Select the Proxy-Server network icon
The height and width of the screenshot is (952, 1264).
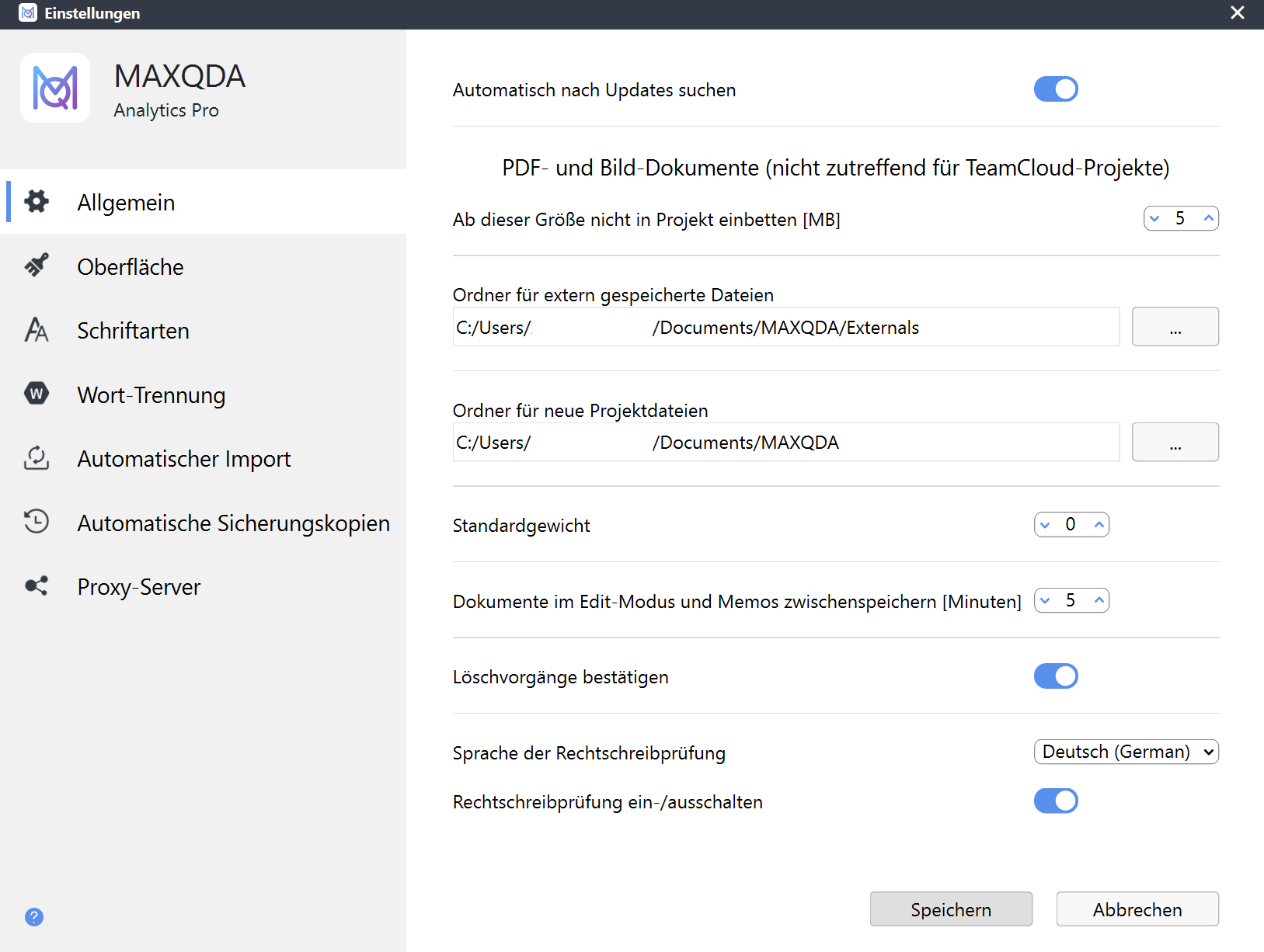(x=37, y=586)
